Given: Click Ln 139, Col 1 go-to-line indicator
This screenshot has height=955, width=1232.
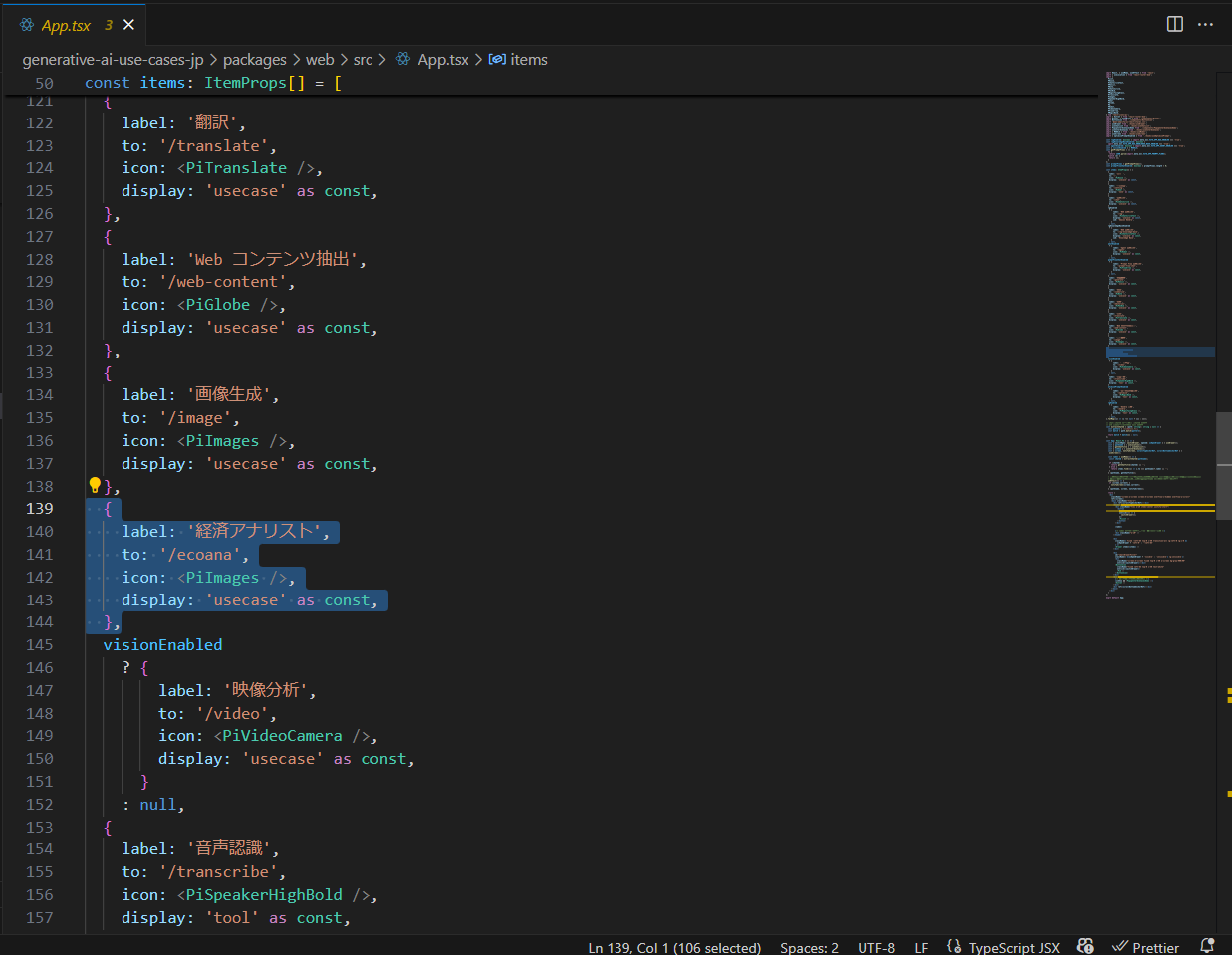Looking at the screenshot, I should (674, 947).
